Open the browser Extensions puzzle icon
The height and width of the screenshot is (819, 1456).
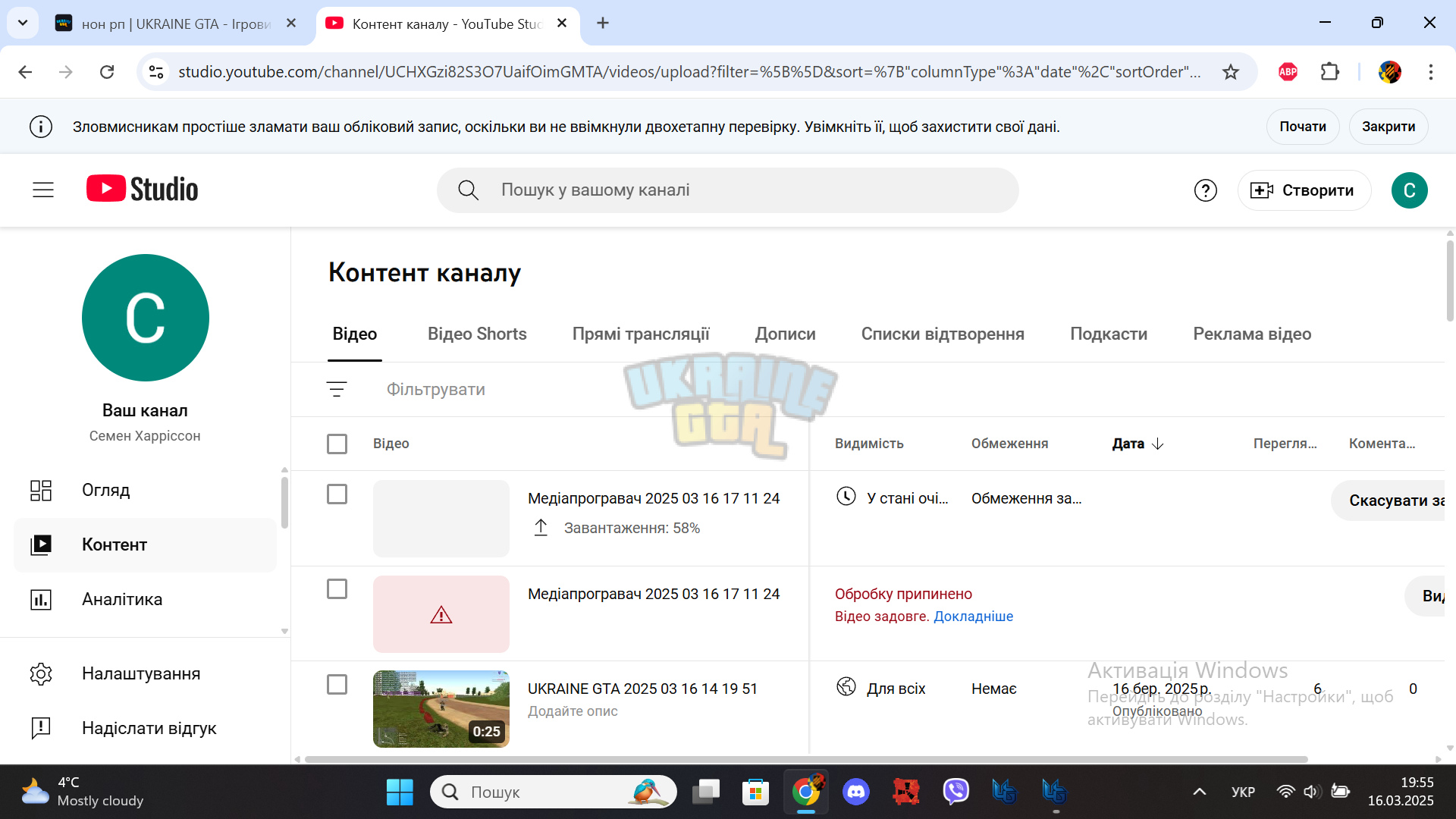[x=1329, y=72]
